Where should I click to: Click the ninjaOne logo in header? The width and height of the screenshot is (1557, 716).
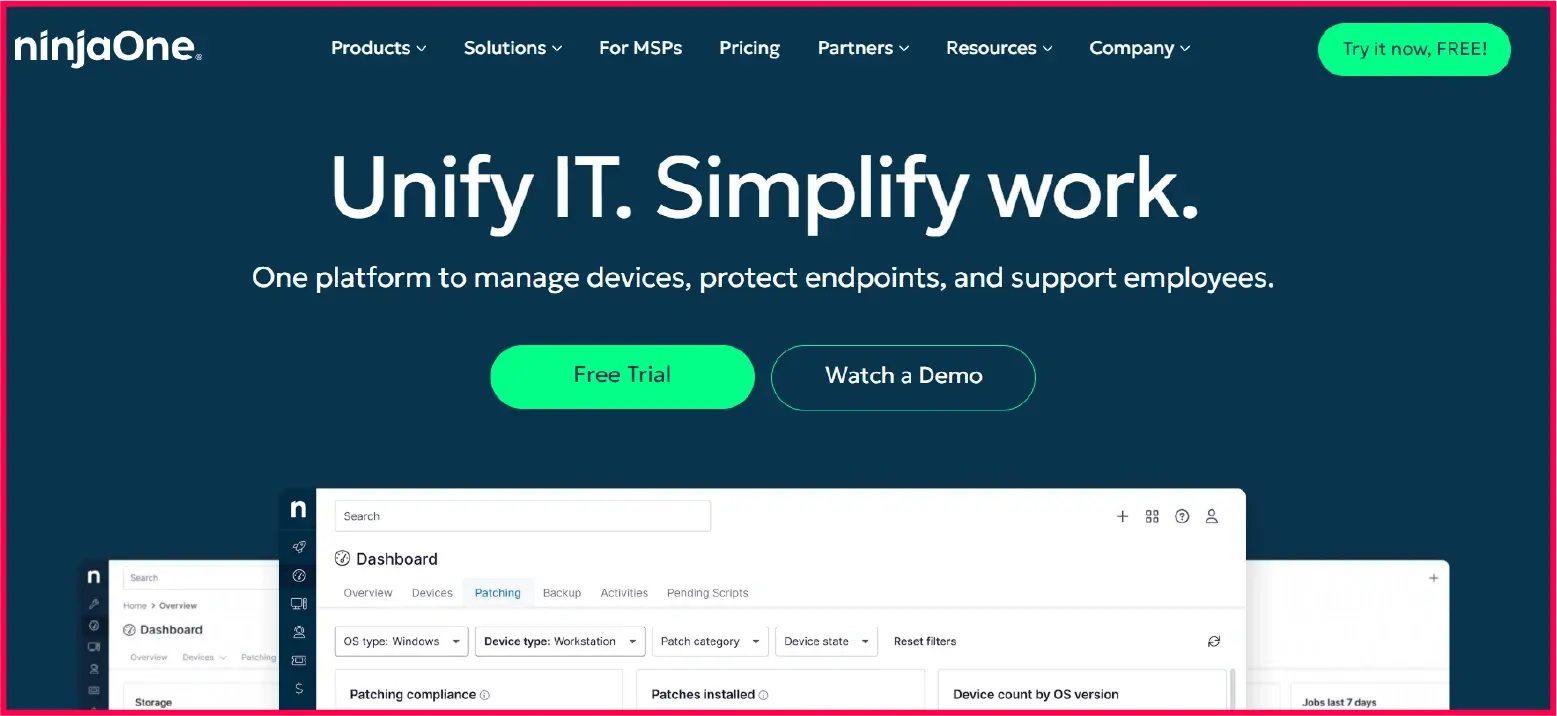pyautogui.click(x=108, y=48)
